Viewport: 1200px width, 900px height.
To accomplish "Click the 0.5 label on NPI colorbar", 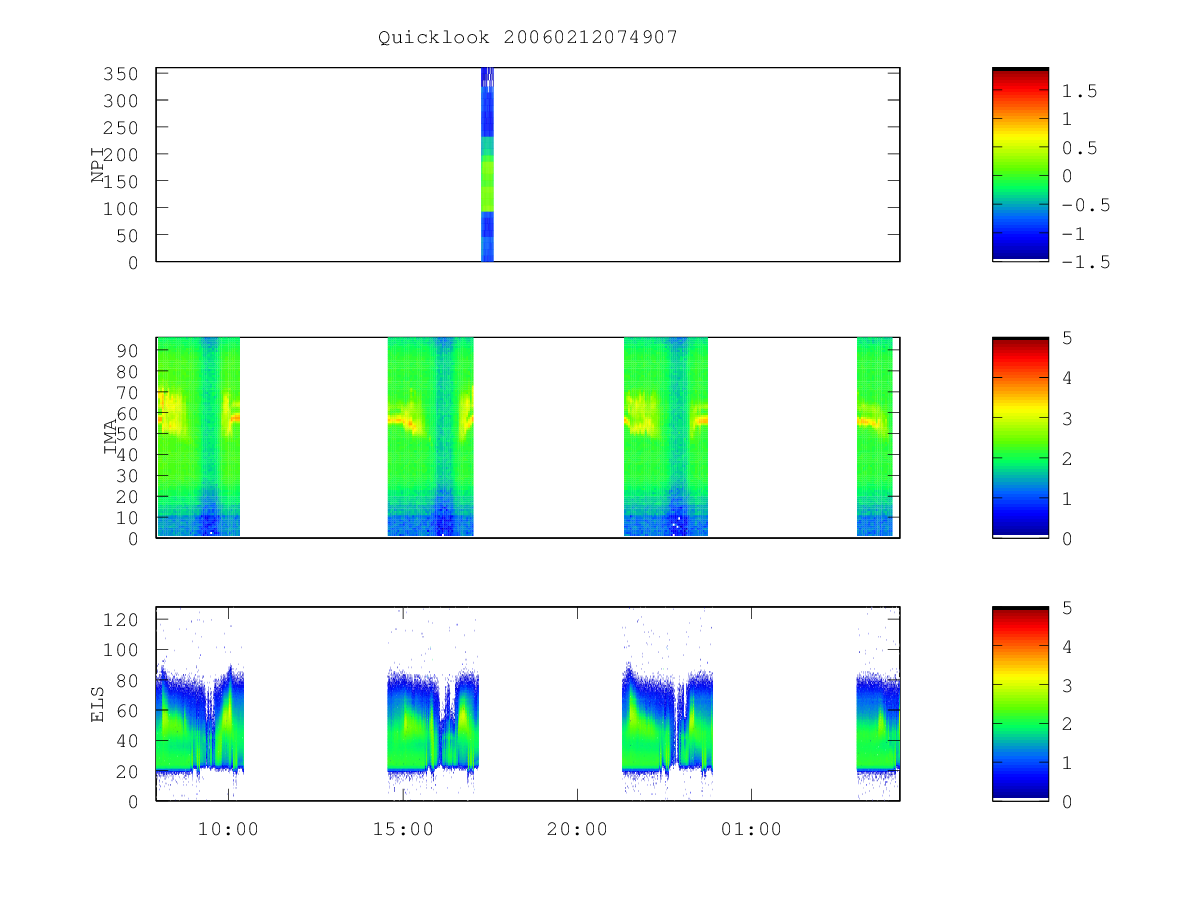I will coord(1080,148).
